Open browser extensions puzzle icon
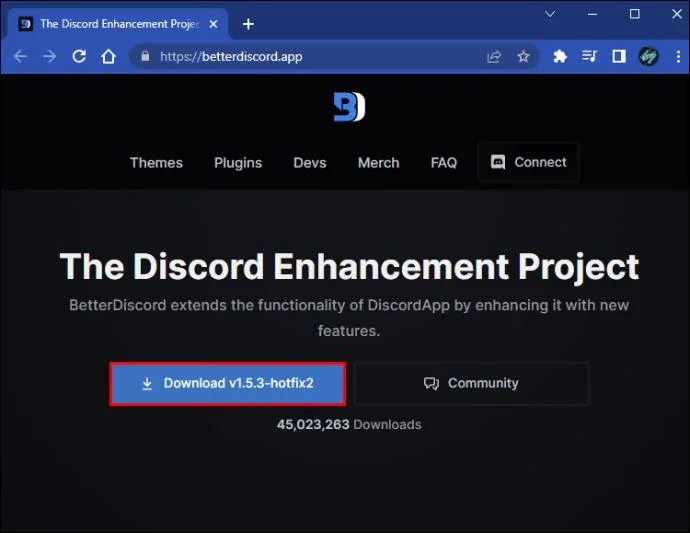Screen dimensions: 690x533 560,56
